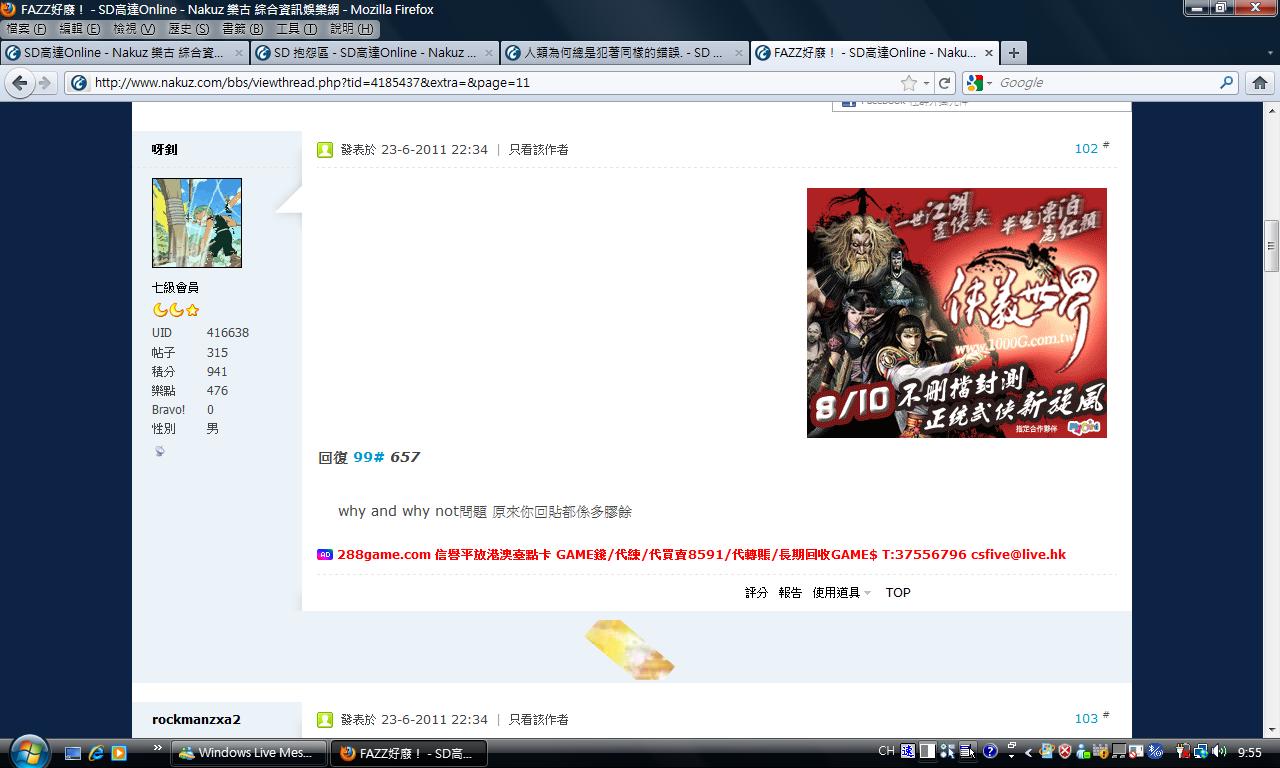Select the FAZZ好廢 Firefox taskbar button
The height and width of the screenshot is (768, 1280).
click(x=408, y=753)
